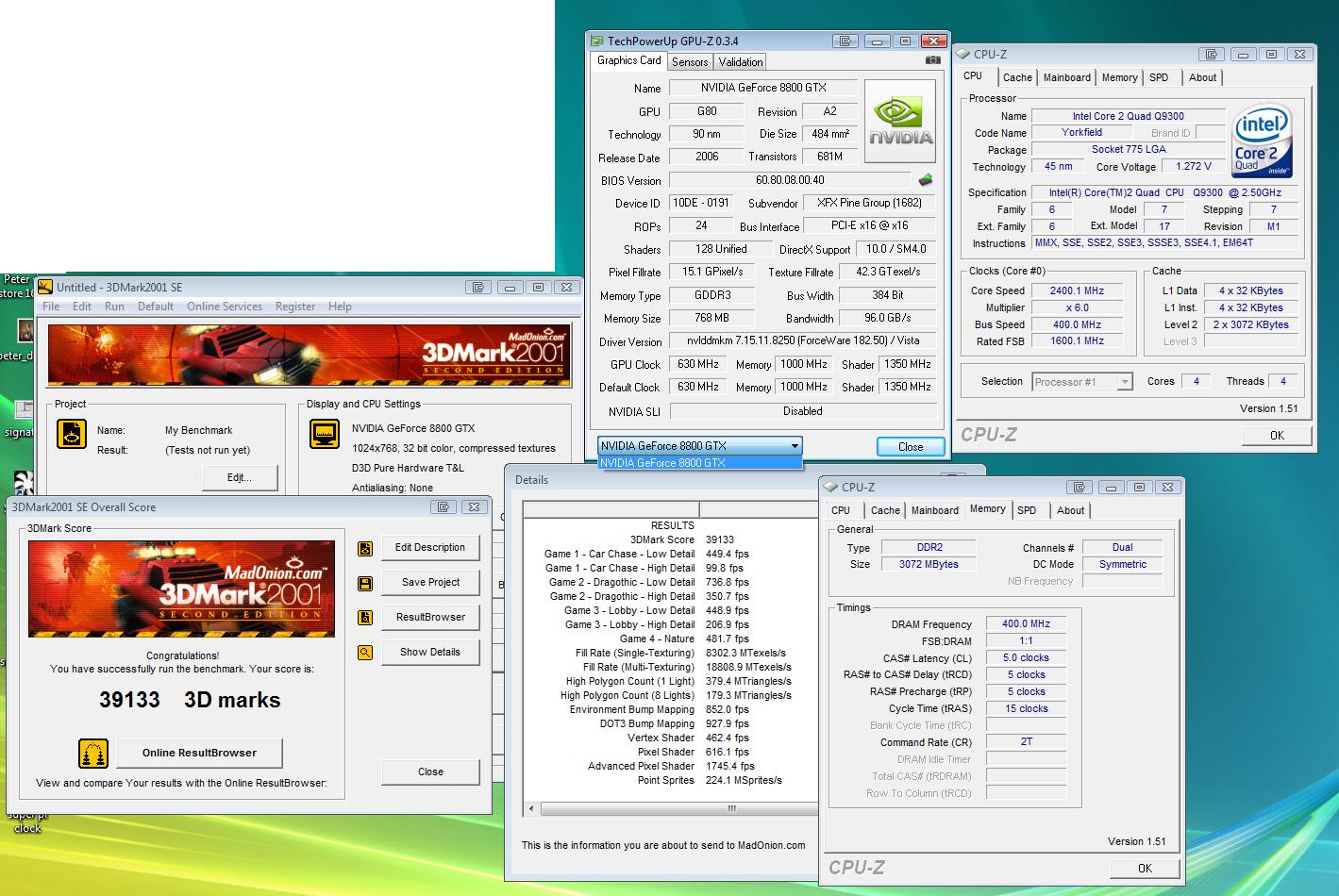This screenshot has height=896, width=1339.
Task: Open the Default menu in 3DMark2001
Action: [156, 307]
